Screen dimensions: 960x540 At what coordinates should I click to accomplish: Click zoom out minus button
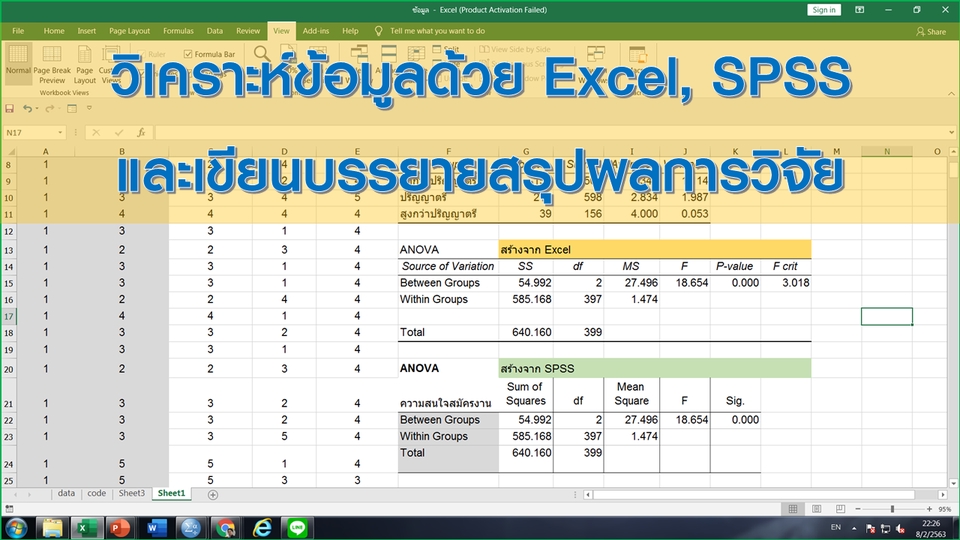pos(858,509)
